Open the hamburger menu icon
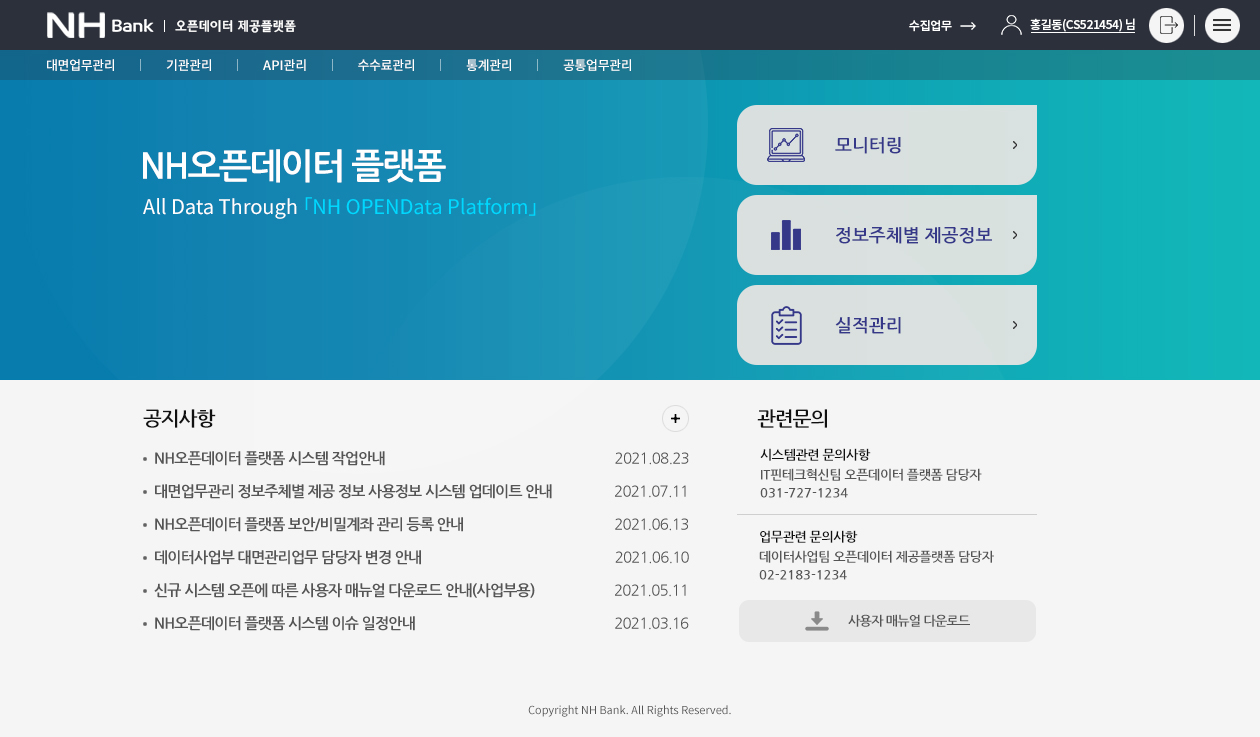The height and width of the screenshot is (737, 1260). coord(1222,25)
